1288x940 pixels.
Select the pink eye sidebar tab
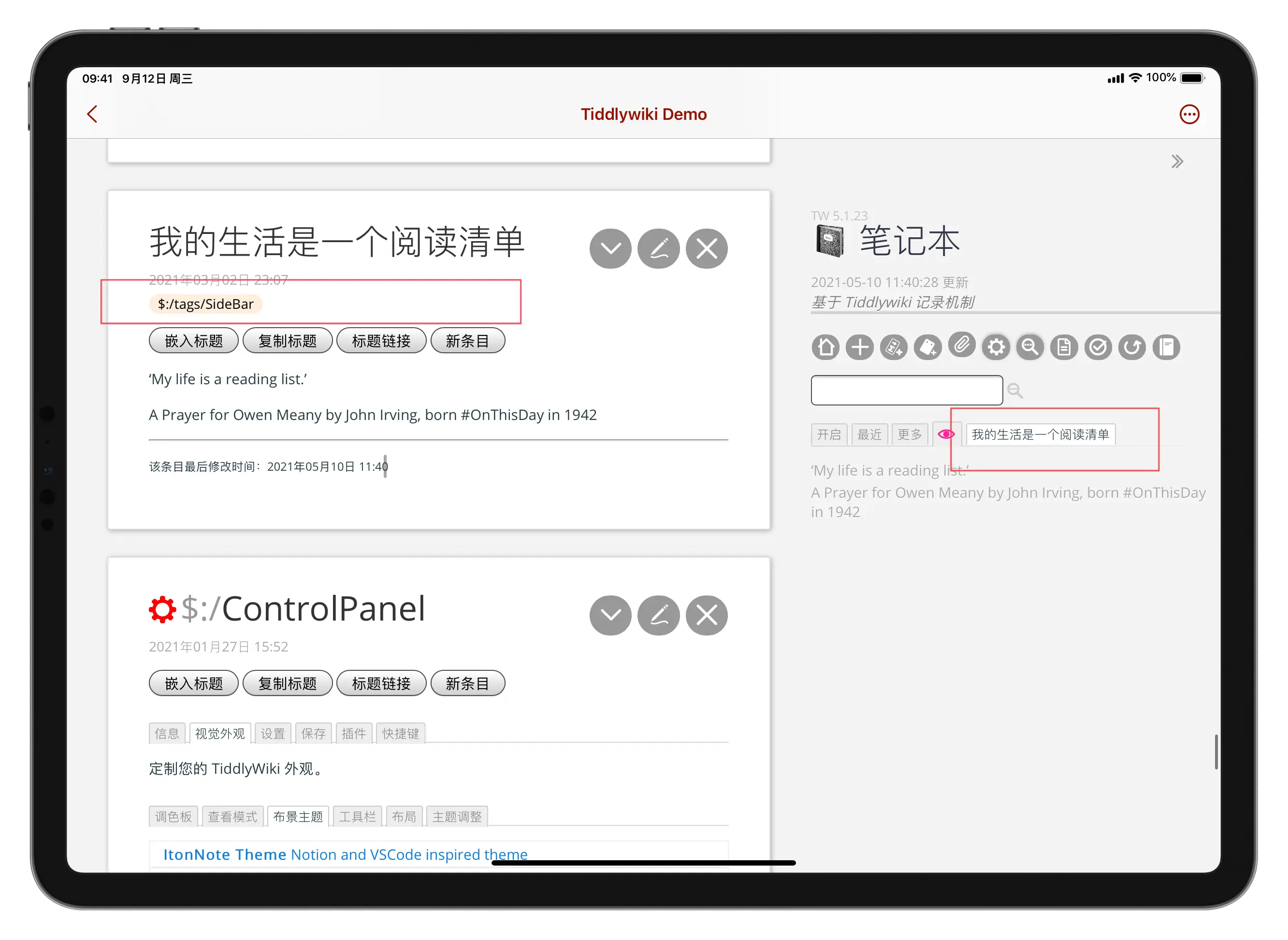946,435
